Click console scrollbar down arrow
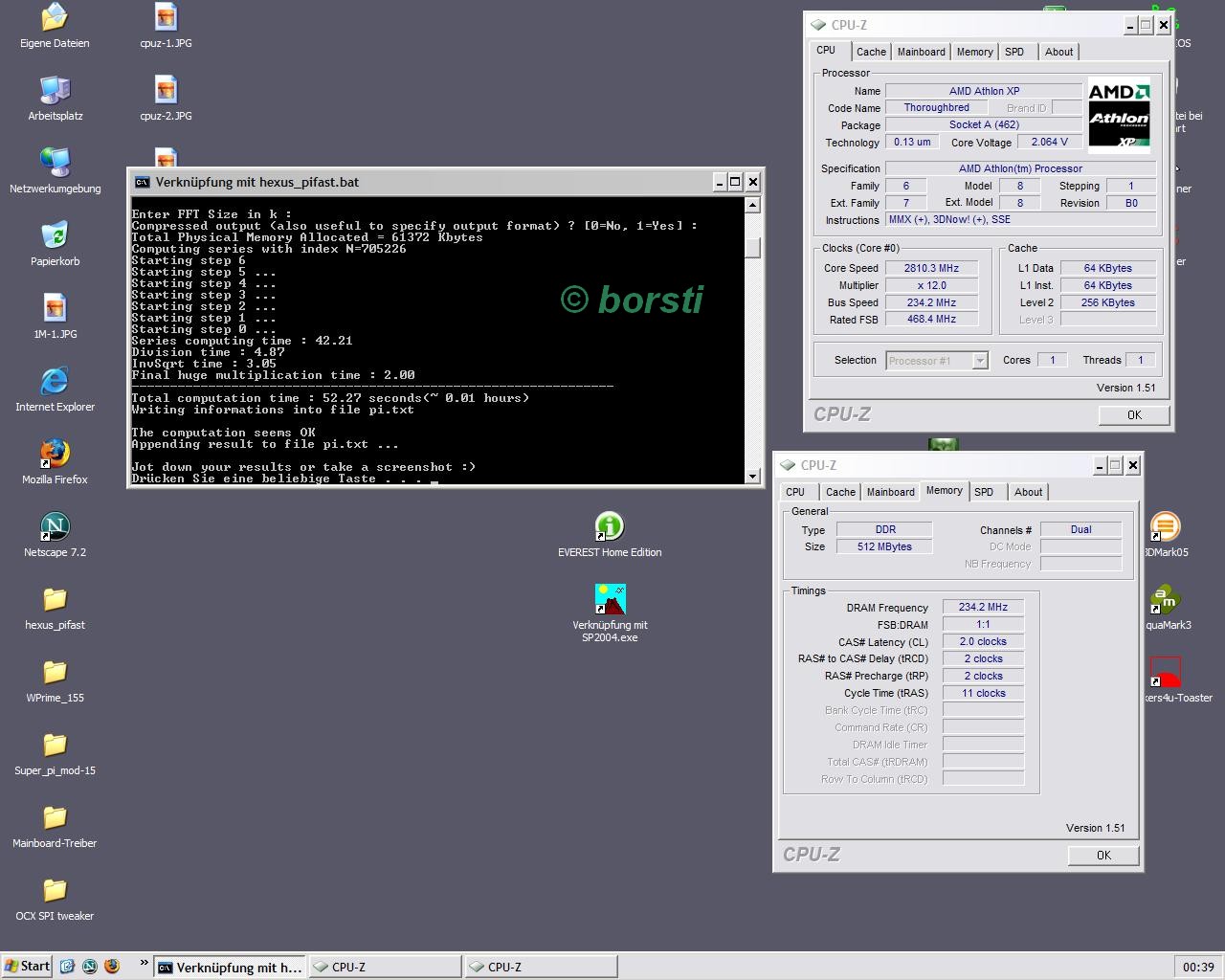This screenshot has height=980, width=1225. [752, 476]
